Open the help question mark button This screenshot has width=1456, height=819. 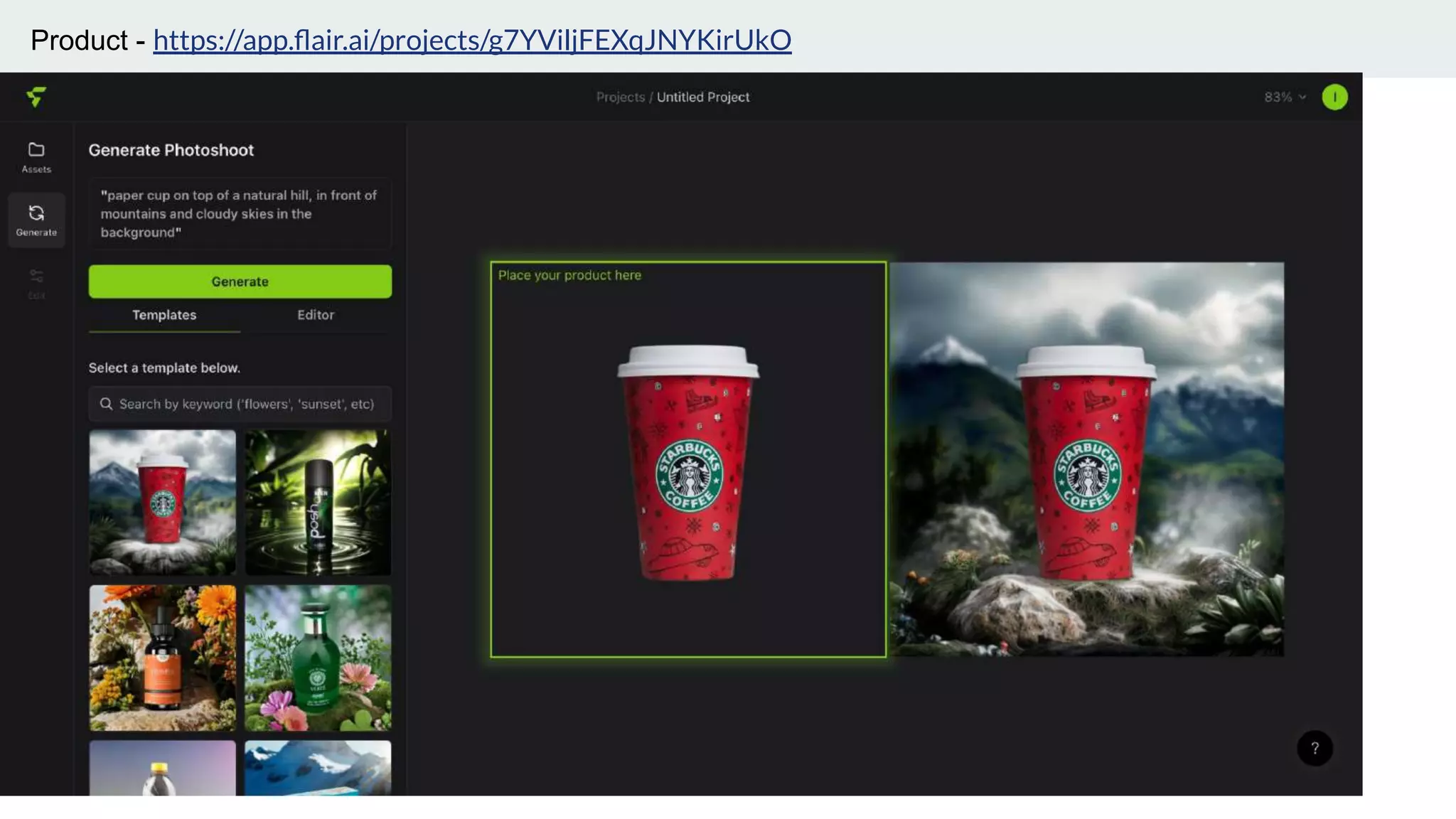[x=1315, y=748]
